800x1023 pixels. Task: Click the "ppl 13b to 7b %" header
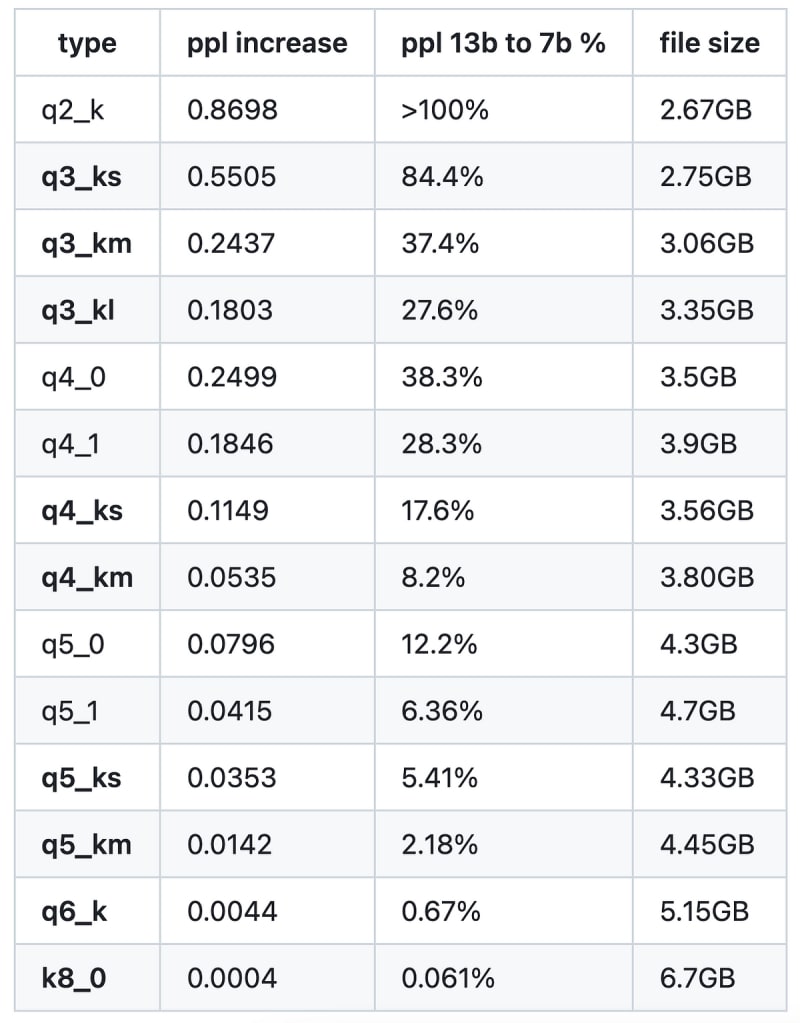coord(503,43)
